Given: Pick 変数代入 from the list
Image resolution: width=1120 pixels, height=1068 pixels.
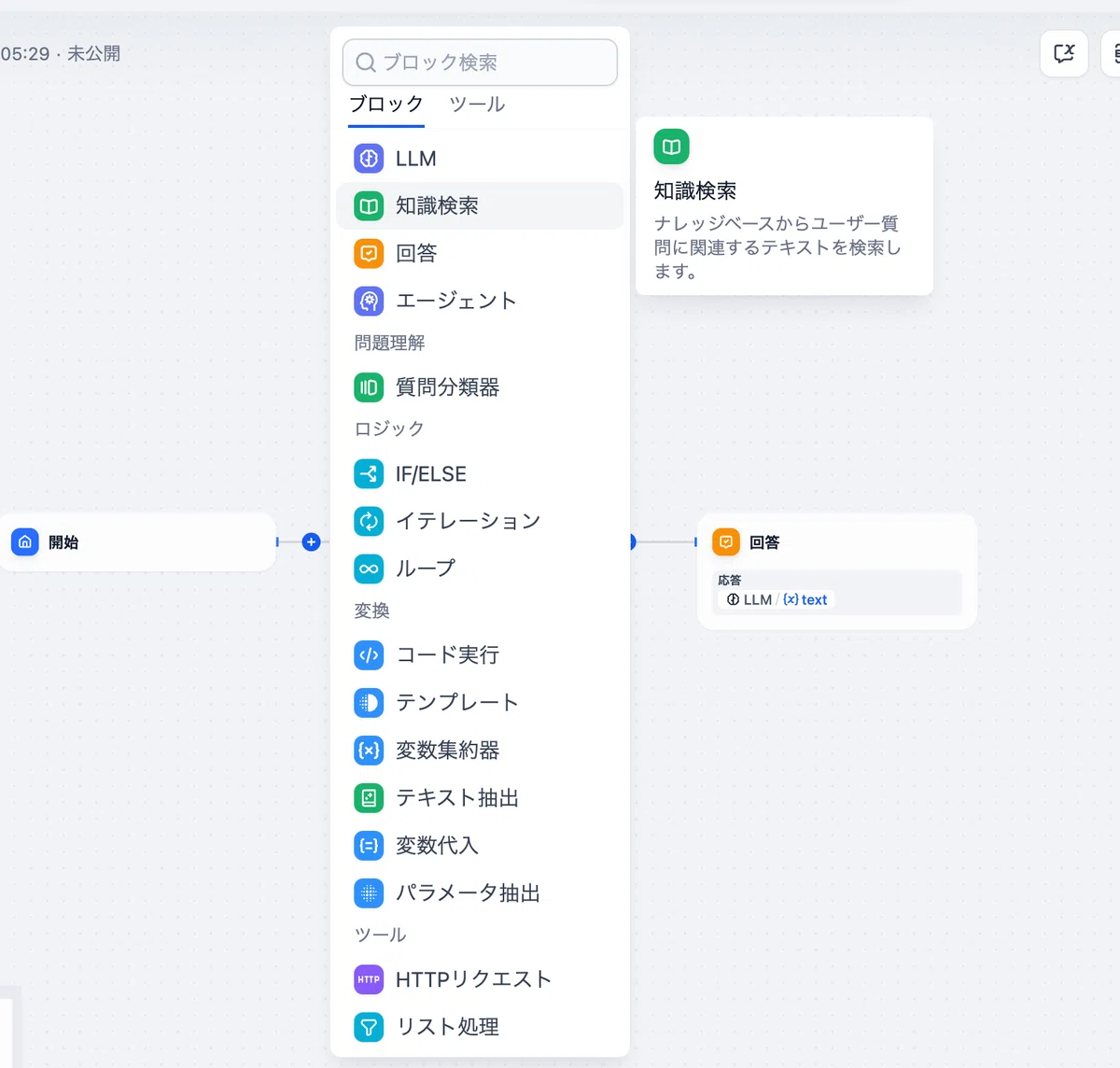Looking at the screenshot, I should click(480, 846).
